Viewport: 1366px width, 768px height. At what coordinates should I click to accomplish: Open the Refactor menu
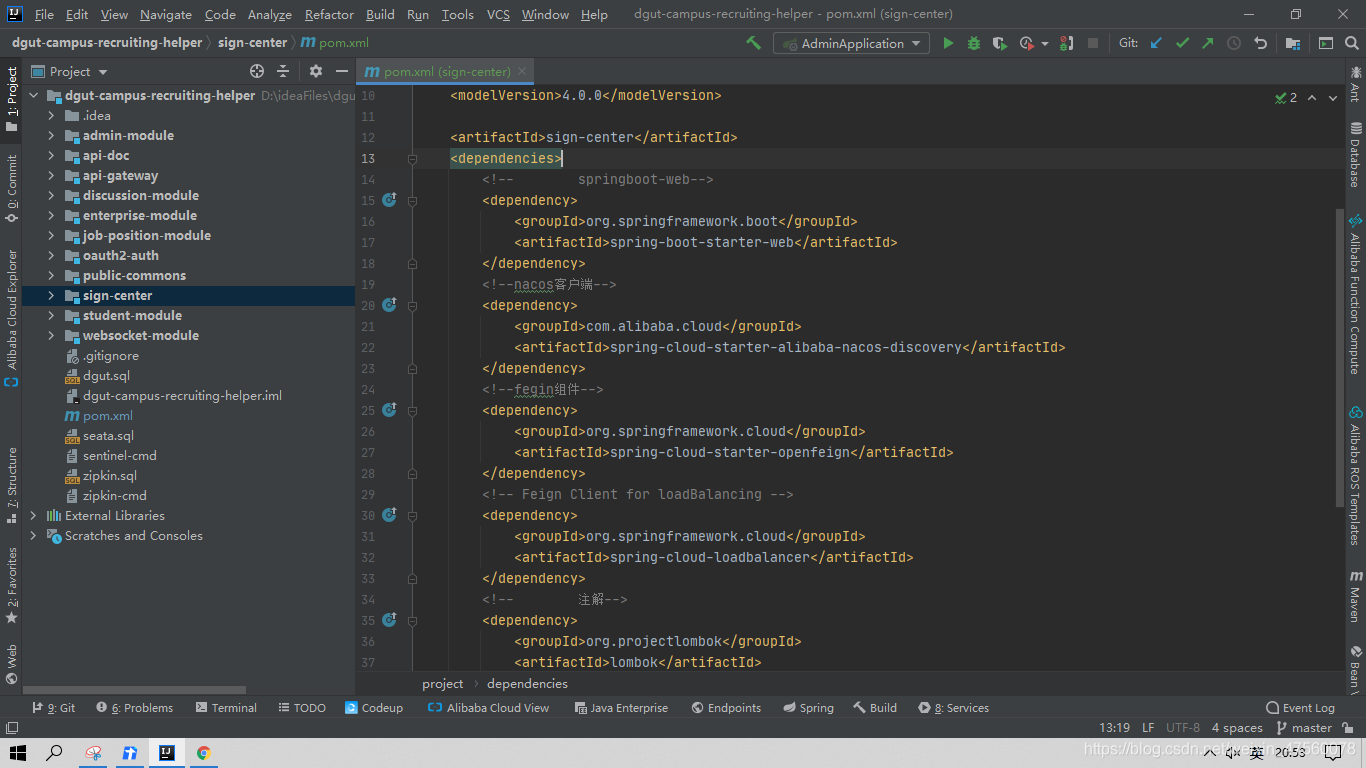click(329, 14)
